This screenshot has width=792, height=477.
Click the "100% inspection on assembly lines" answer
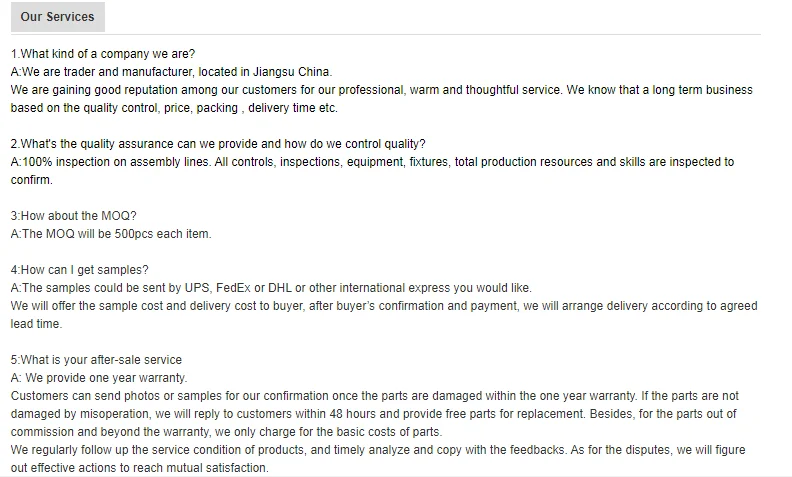(372, 162)
